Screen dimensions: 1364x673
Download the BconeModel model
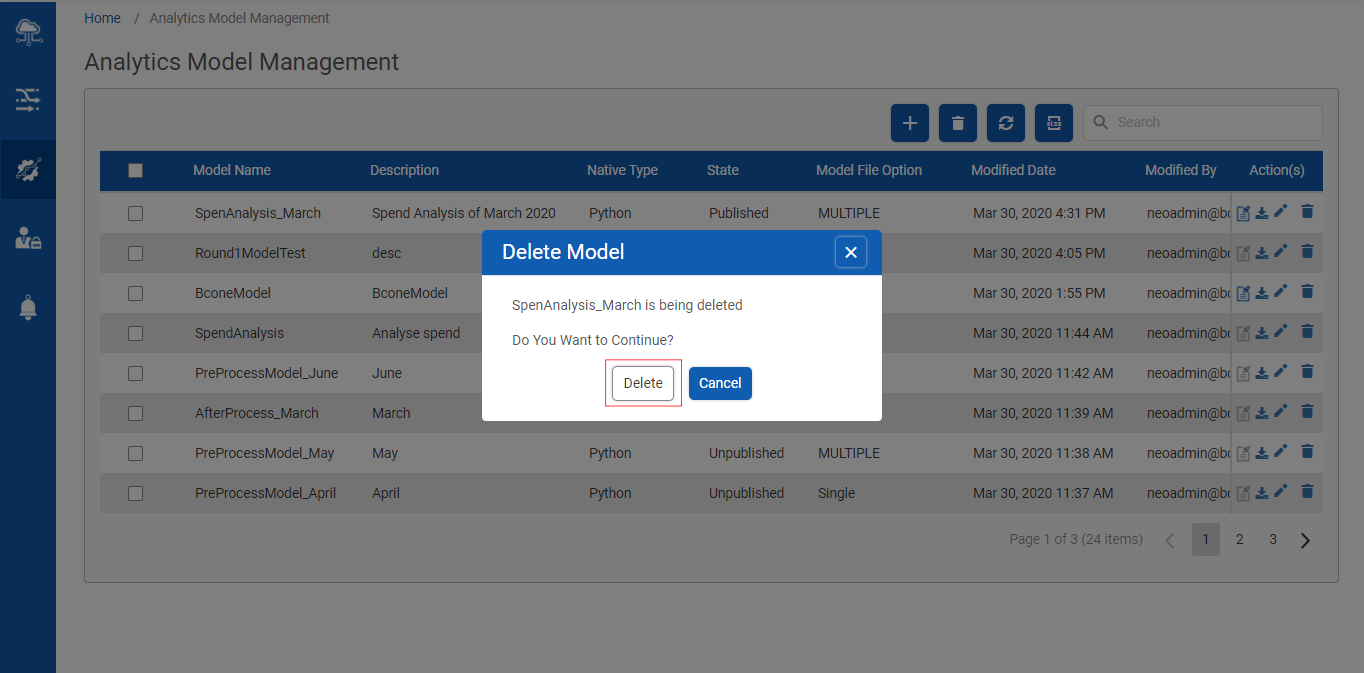[x=1262, y=292]
